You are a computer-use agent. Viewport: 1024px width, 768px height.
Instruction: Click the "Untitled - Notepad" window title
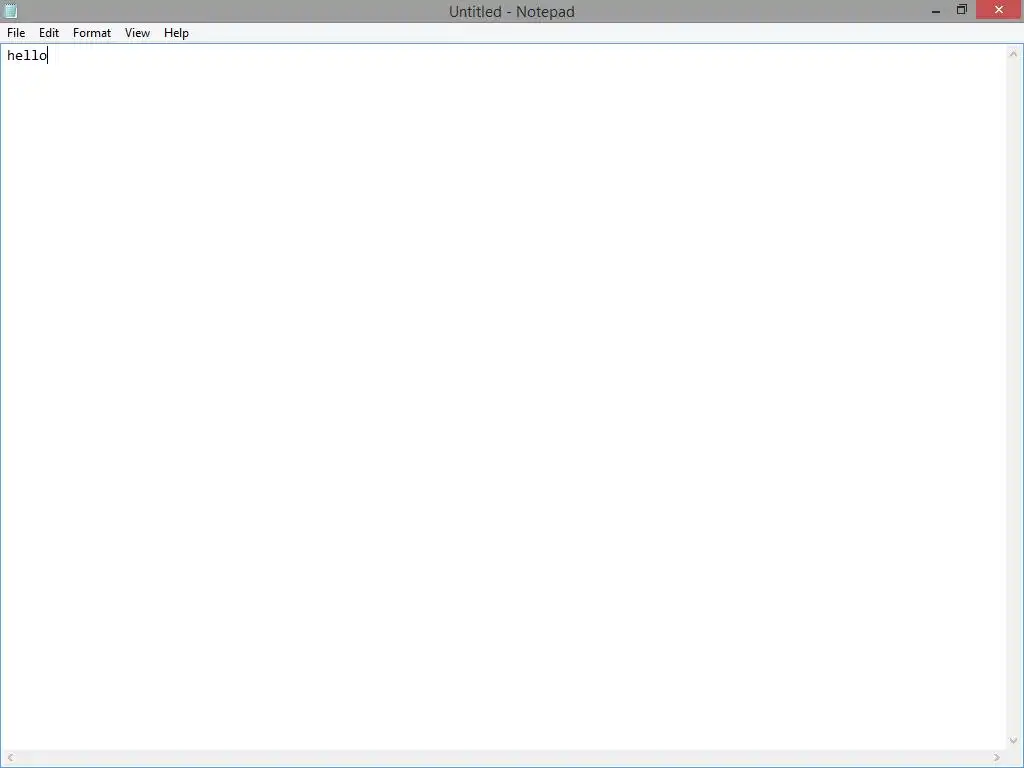511,12
